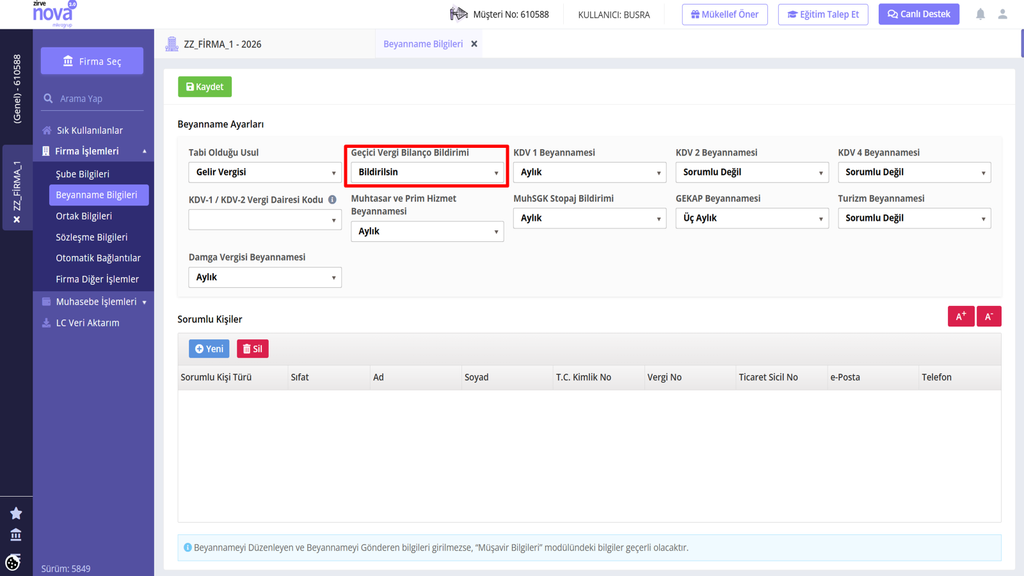Open KDV 4 Beyannamesi dropdown
This screenshot has width=1024, height=576.
914,172
